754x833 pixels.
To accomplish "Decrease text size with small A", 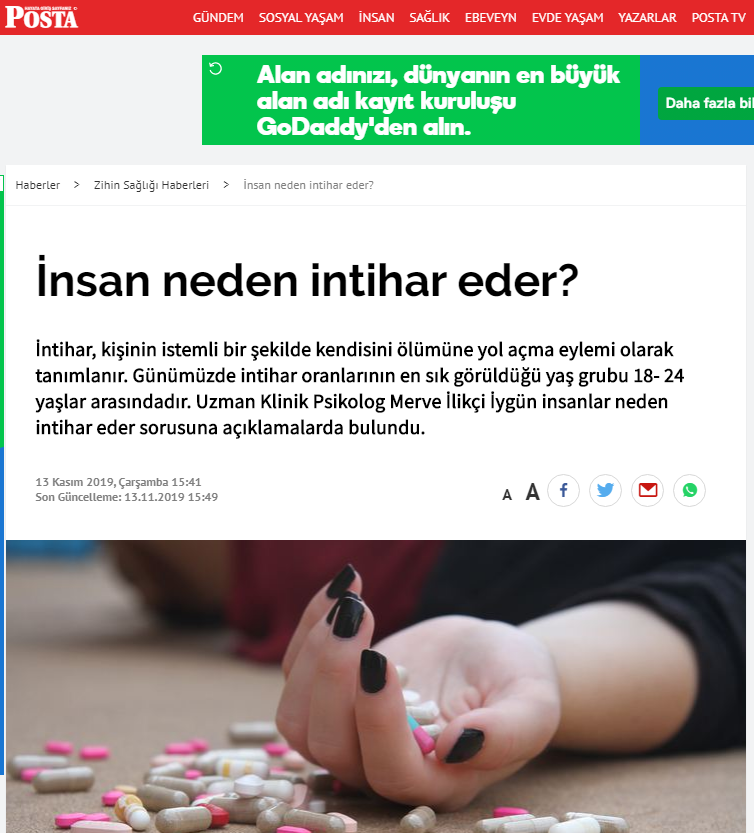I will (x=507, y=495).
